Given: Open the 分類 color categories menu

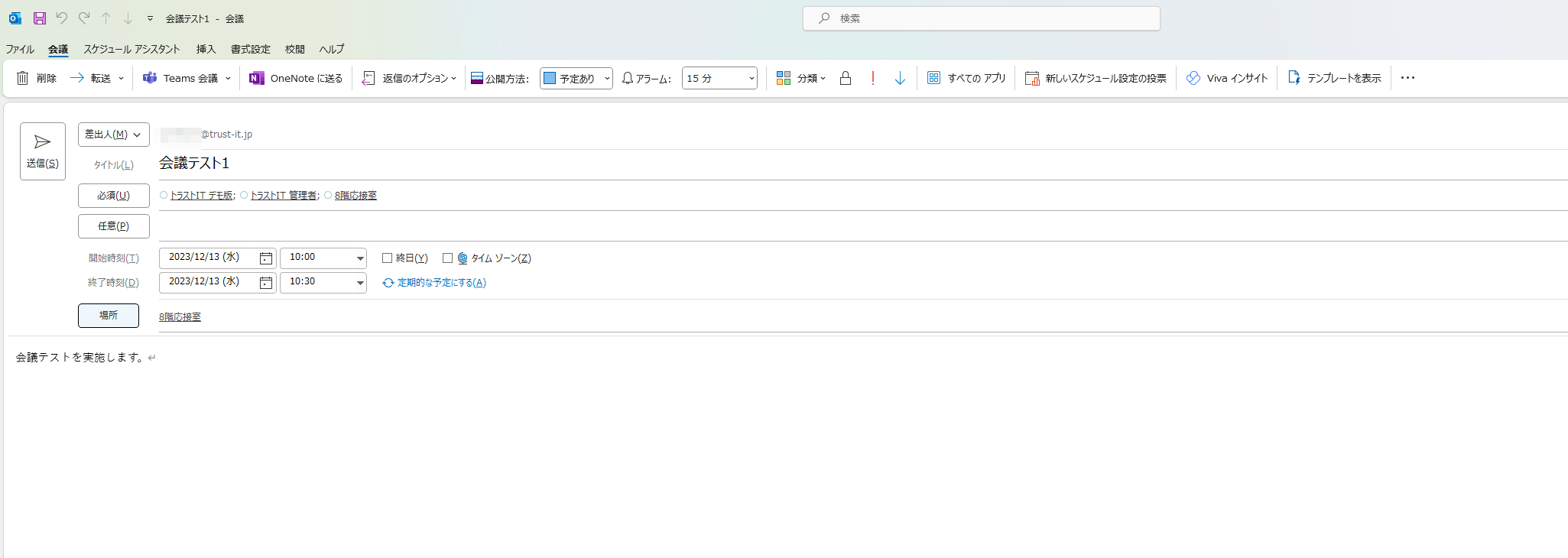Looking at the screenshot, I should click(800, 78).
